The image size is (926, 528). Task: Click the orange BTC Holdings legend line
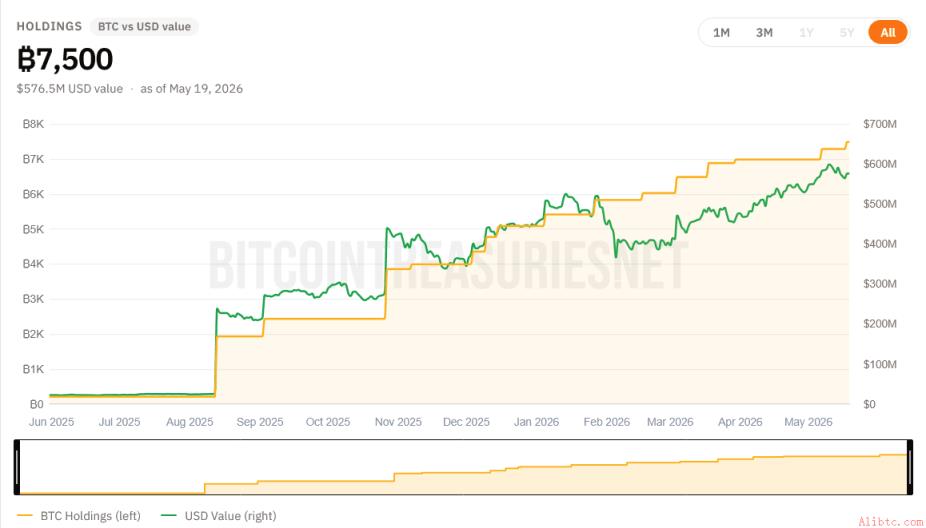[x=25, y=516]
